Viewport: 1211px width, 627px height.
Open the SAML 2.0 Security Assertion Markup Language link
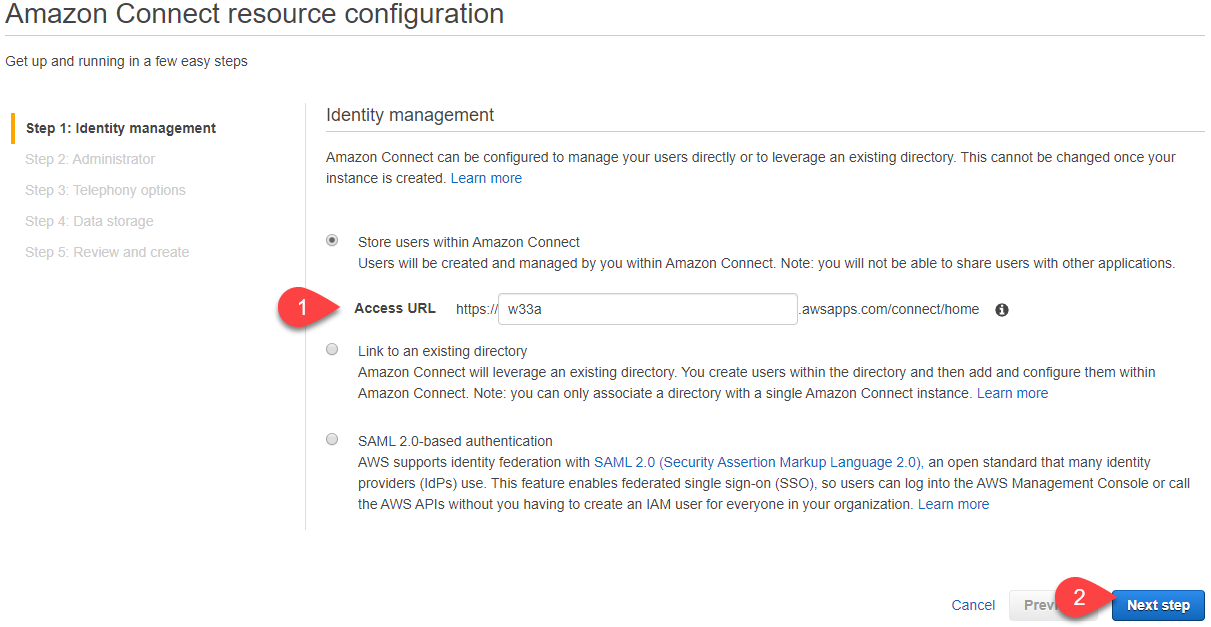(758, 462)
